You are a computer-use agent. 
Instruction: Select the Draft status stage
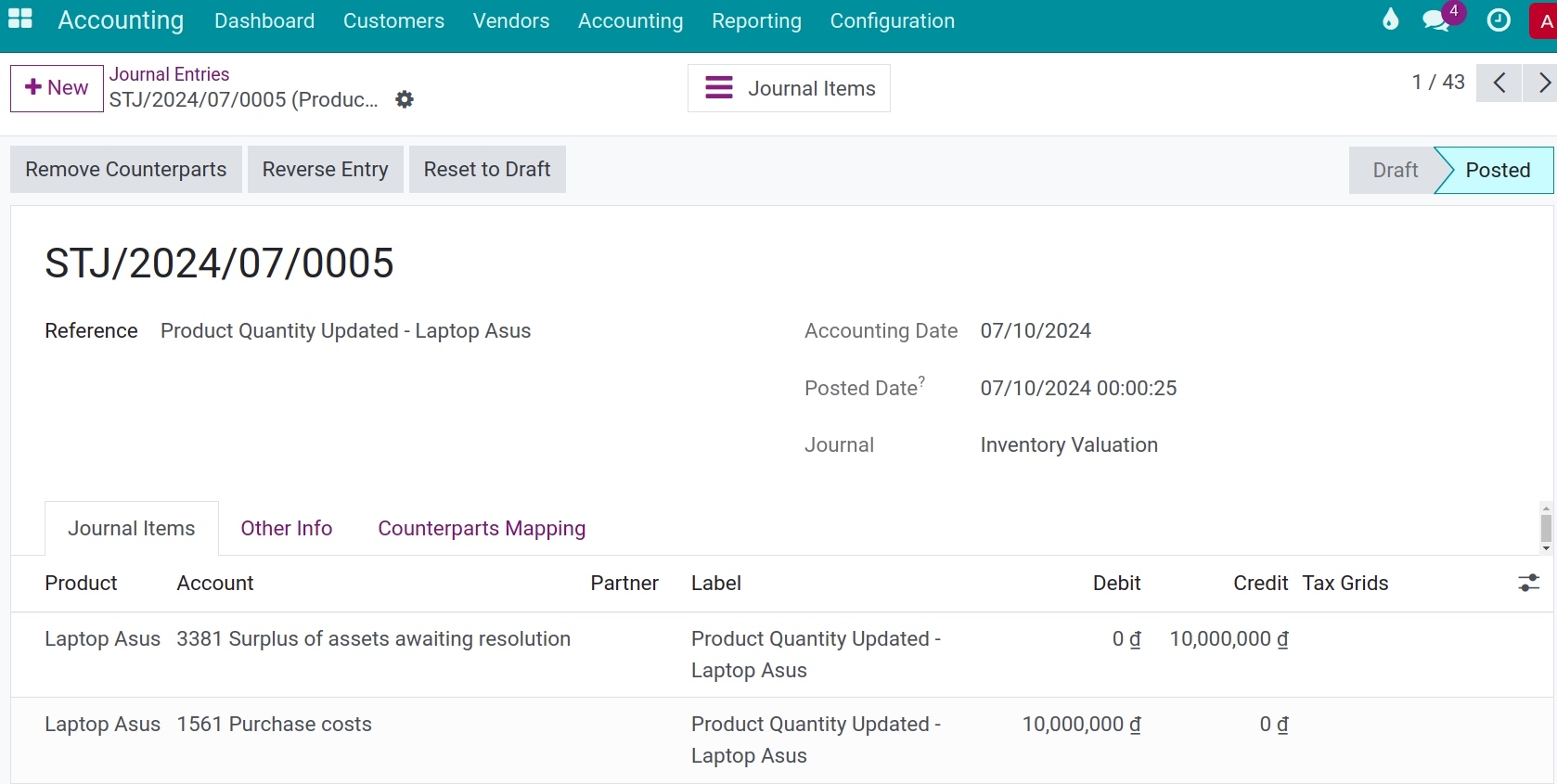coord(1395,171)
